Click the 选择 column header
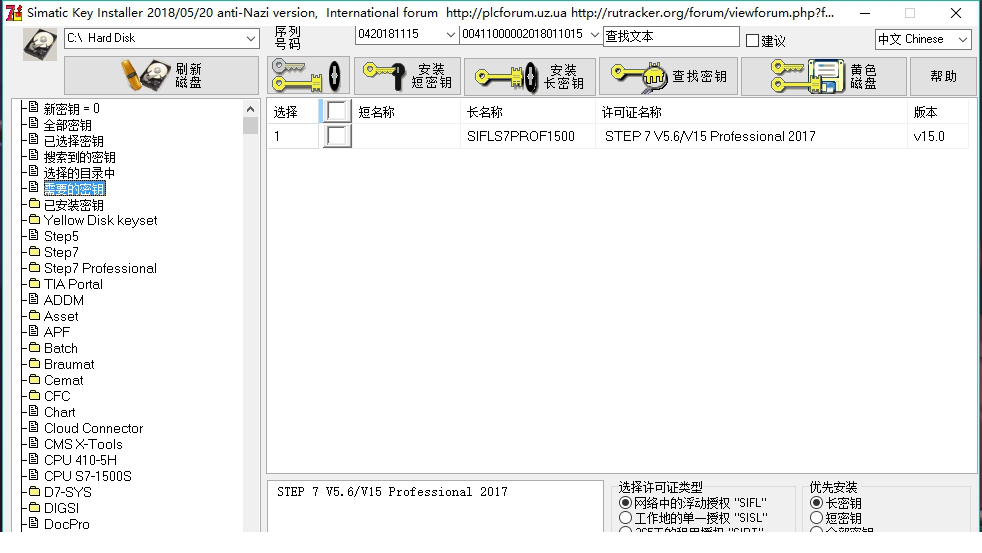Screen dimensions: 982x553 coord(293,112)
